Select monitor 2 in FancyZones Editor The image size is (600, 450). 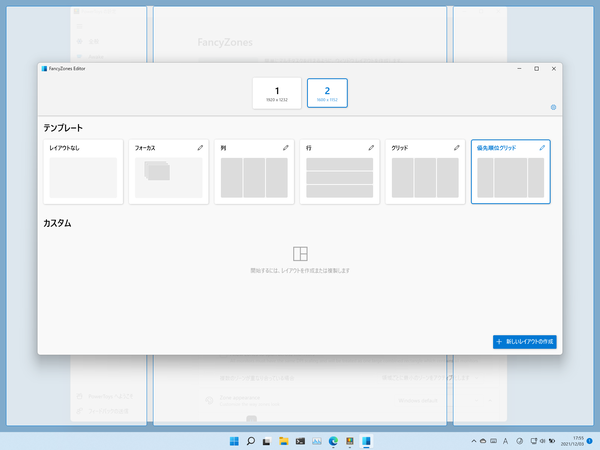click(x=327, y=93)
